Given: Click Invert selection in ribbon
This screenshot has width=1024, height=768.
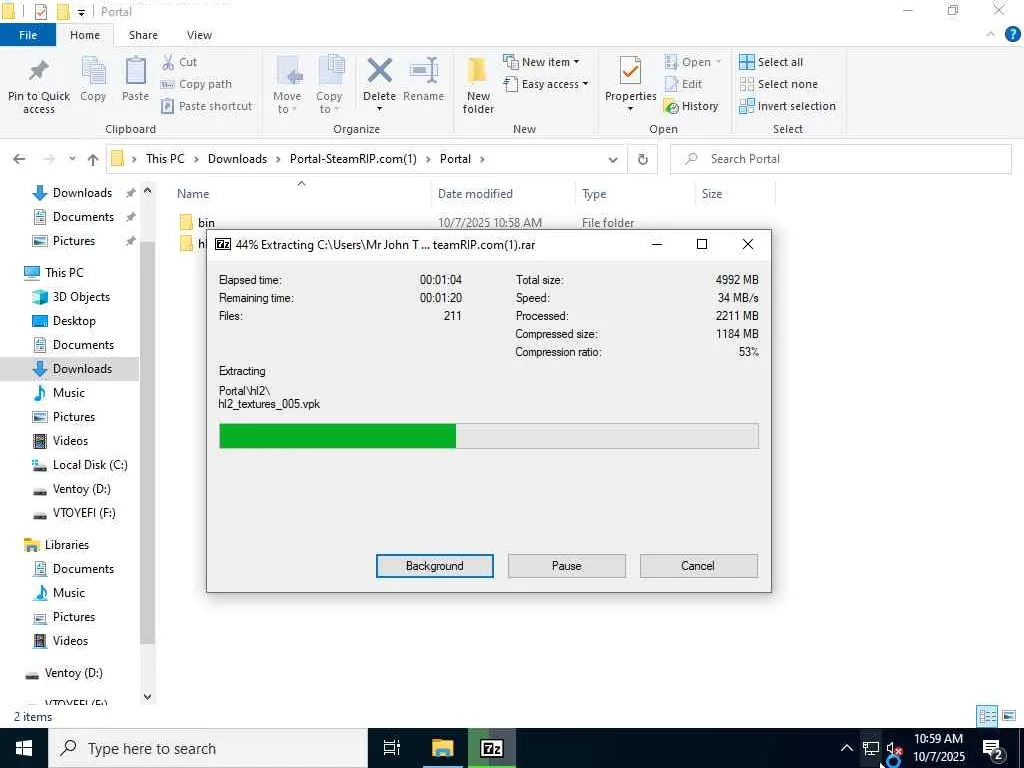Looking at the screenshot, I should [x=787, y=106].
